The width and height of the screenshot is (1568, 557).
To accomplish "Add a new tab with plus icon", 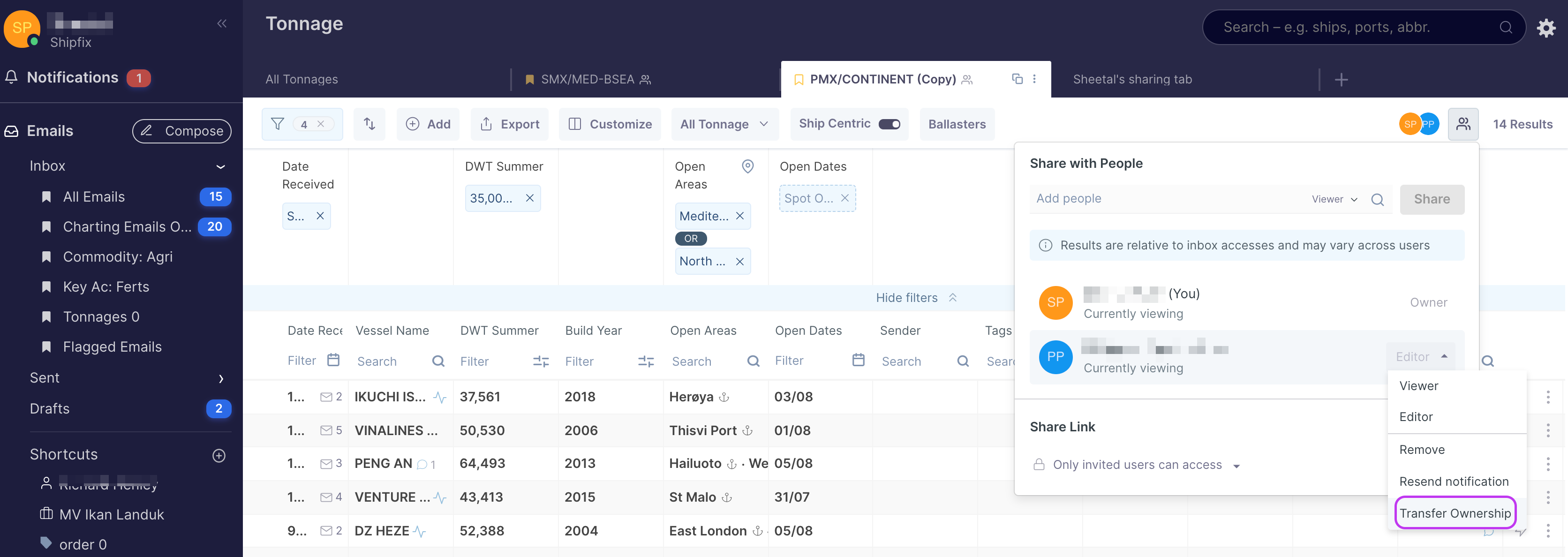I will (x=1341, y=79).
